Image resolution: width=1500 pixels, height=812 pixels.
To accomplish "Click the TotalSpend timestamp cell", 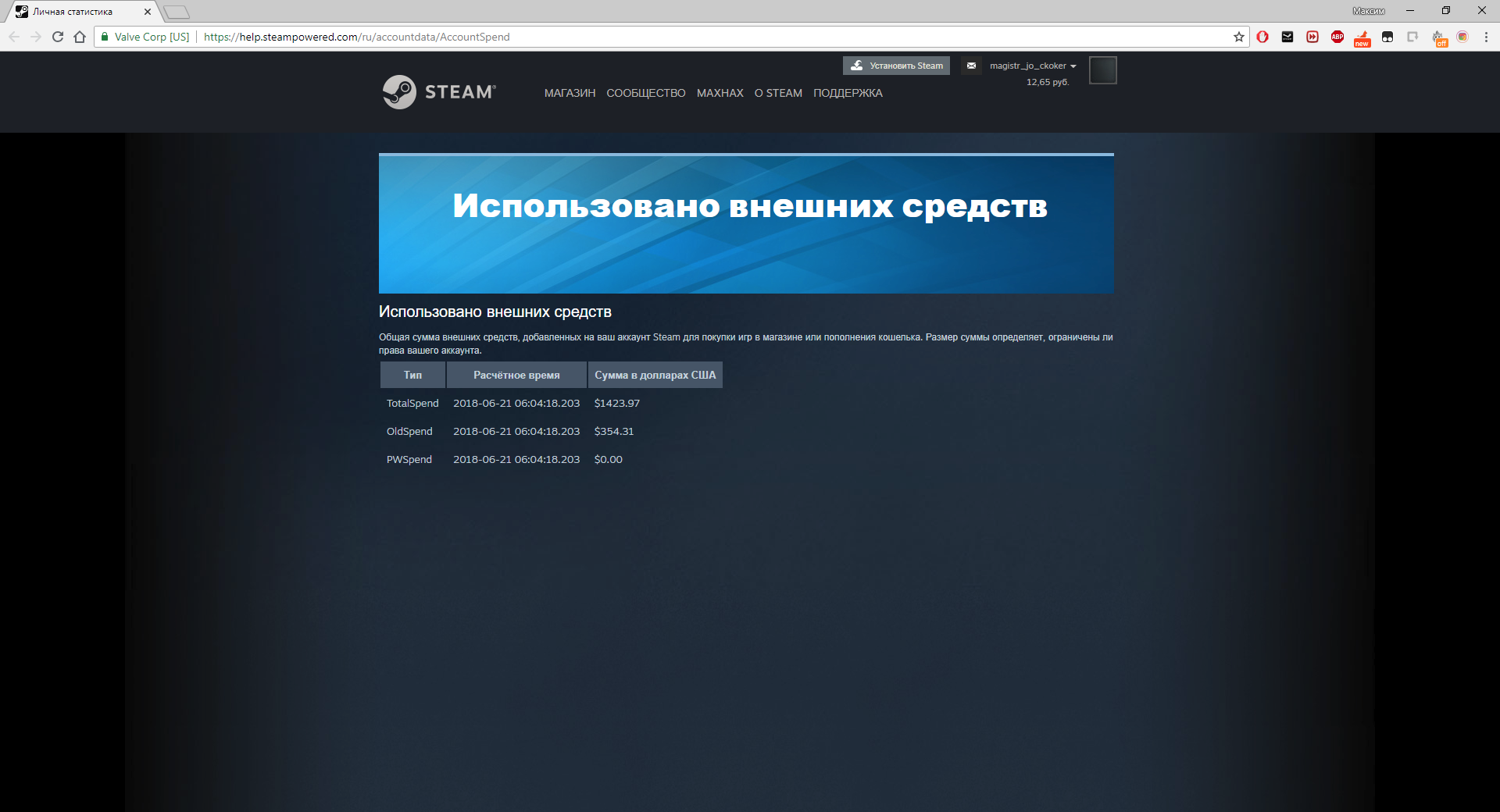I will 516,403.
